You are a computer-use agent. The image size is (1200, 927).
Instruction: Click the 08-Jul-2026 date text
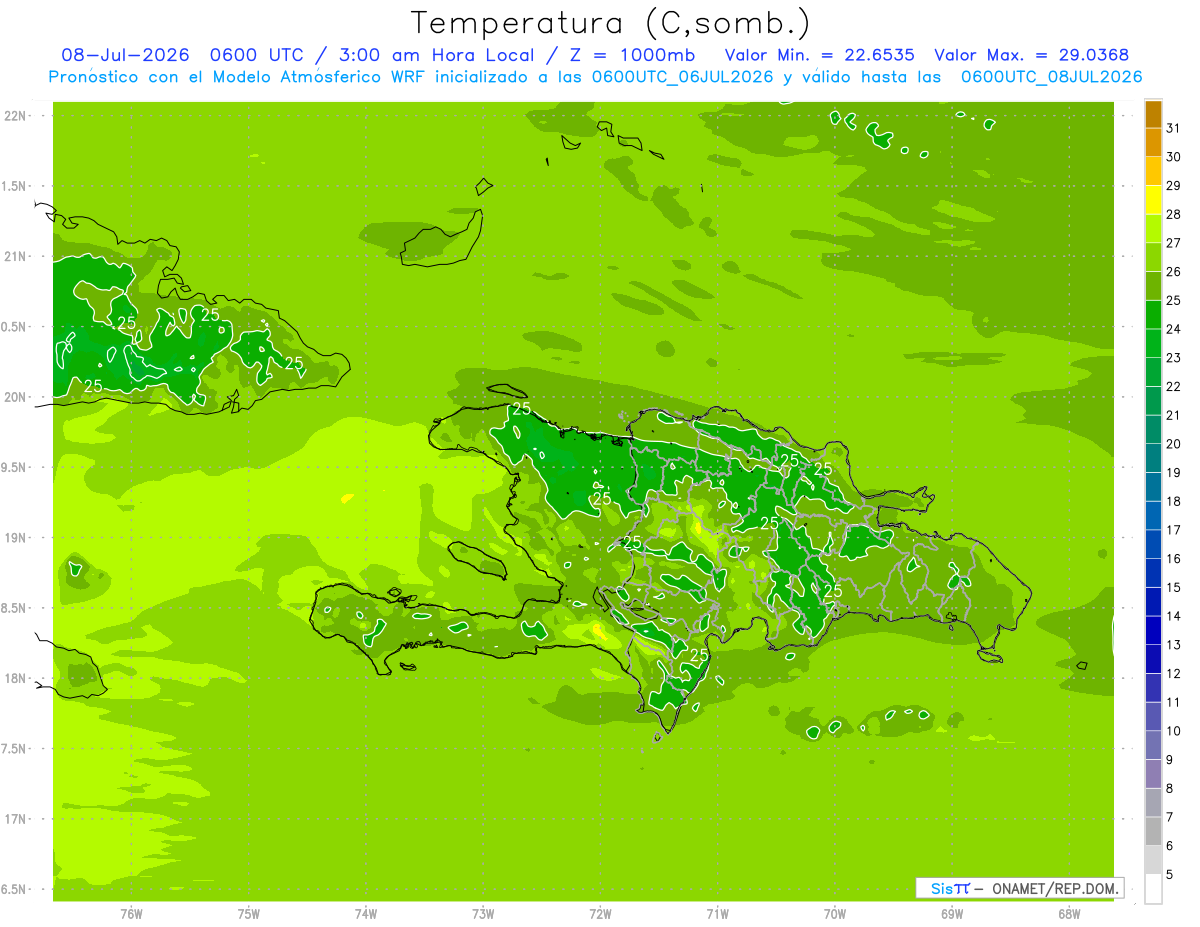coord(125,55)
